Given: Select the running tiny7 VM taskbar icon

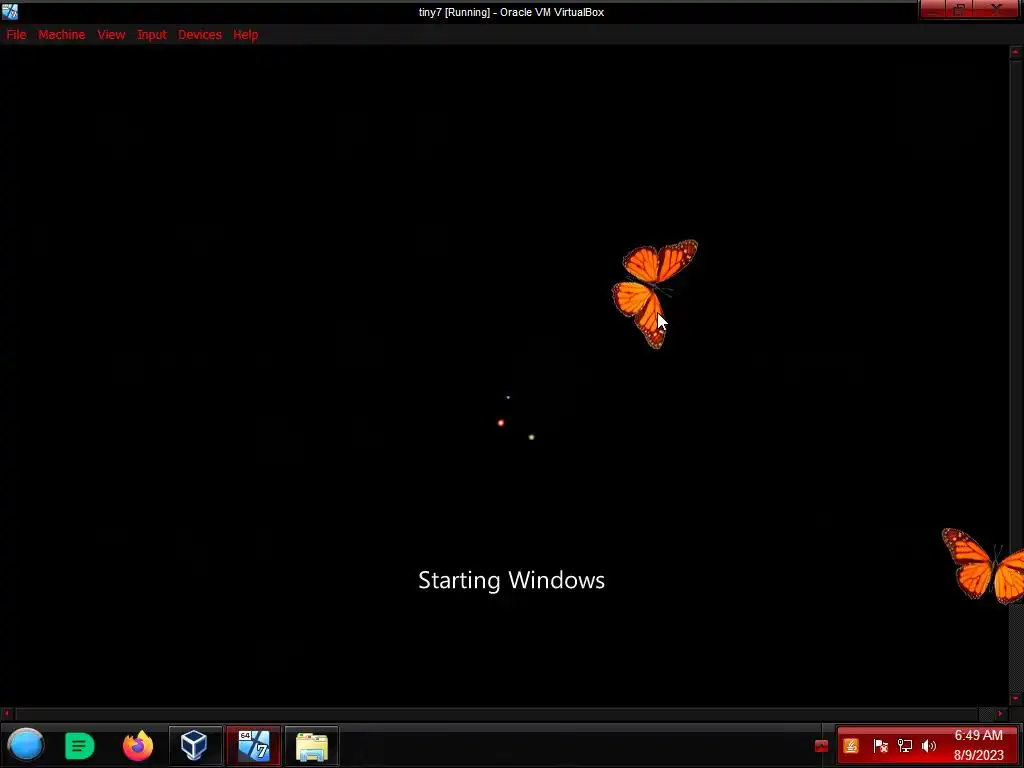Looking at the screenshot, I should tap(253, 745).
